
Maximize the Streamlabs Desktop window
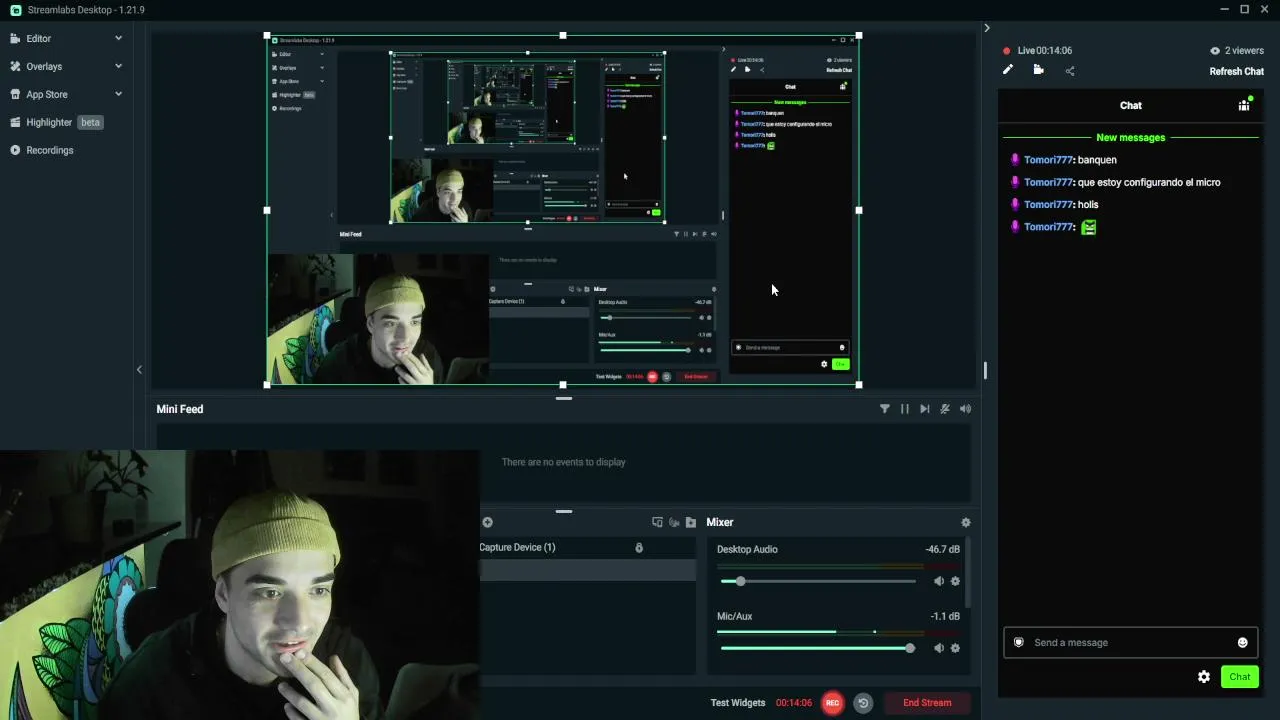1244,10
